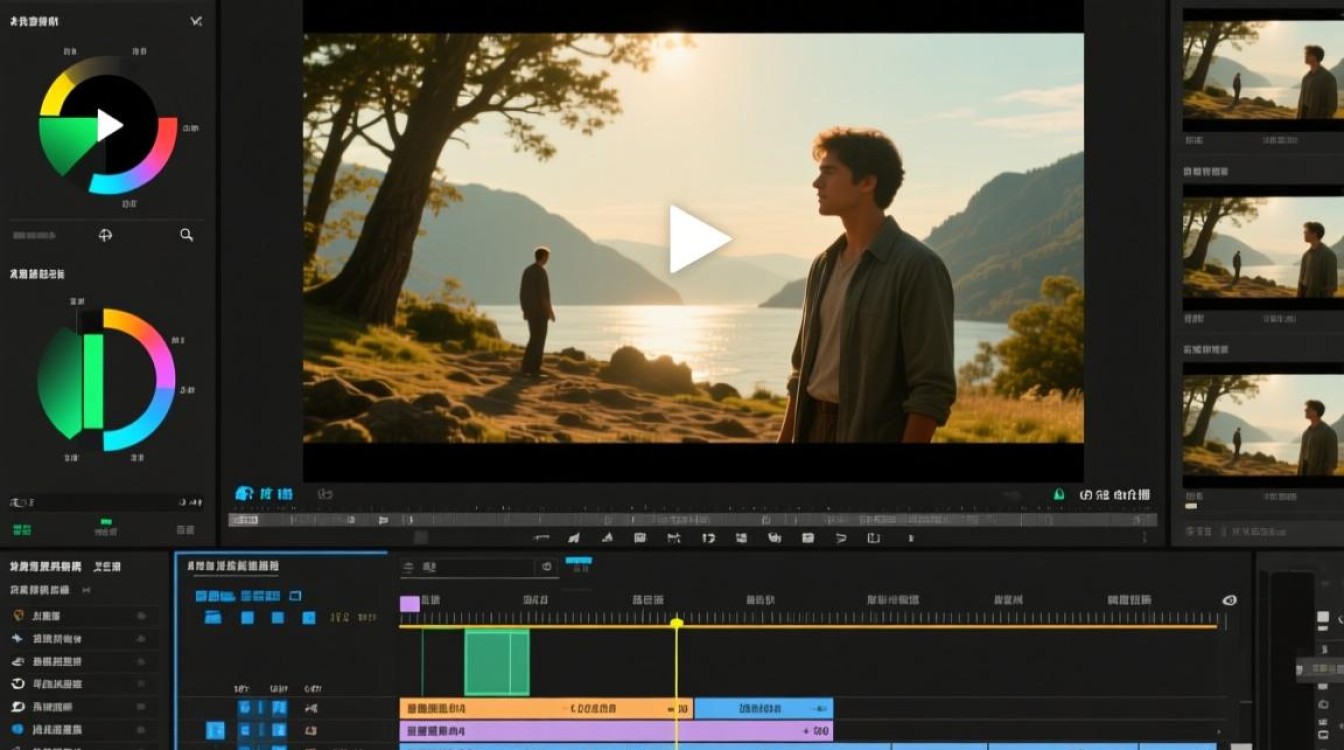This screenshot has width=1344, height=750.
Task: Click the third icon in the transport row under the preview
Action: [607, 538]
